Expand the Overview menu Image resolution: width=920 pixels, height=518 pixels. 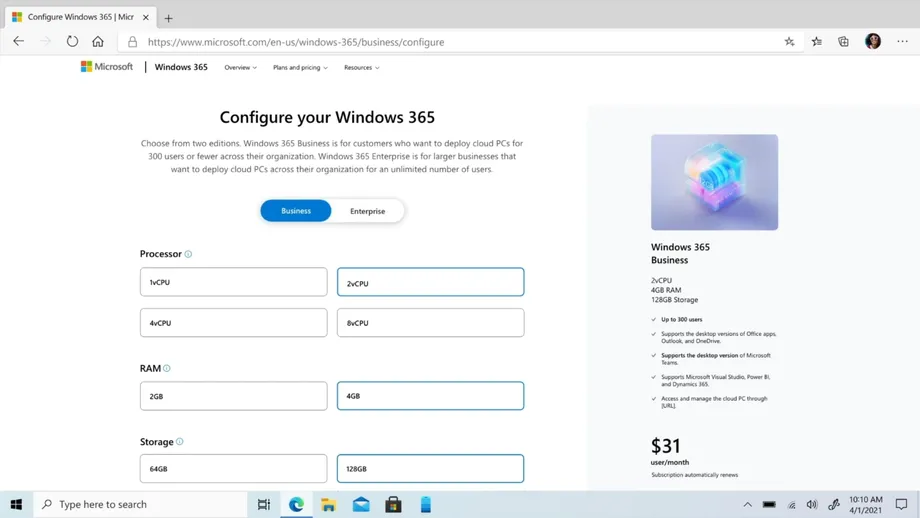pyautogui.click(x=241, y=67)
